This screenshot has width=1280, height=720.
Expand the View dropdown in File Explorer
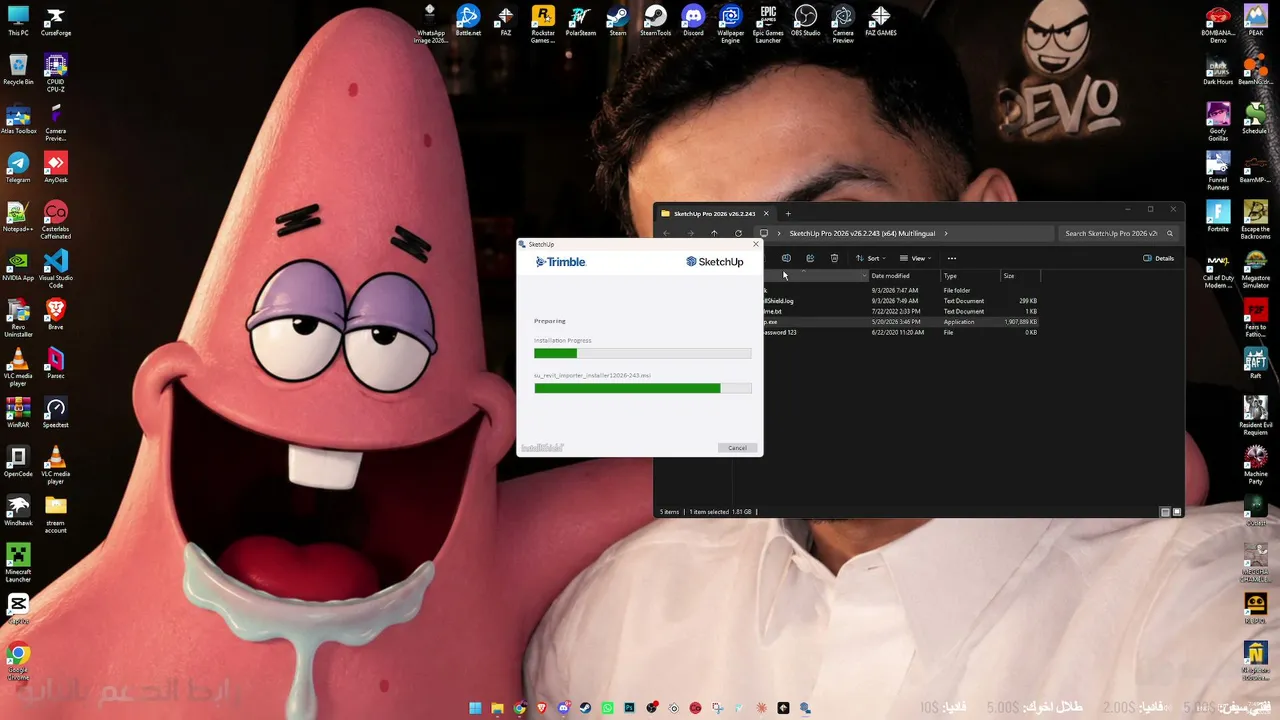(915, 258)
